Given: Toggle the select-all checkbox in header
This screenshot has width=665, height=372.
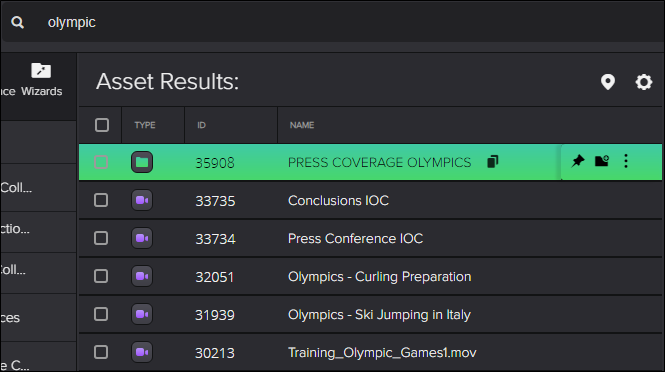Looking at the screenshot, I should click(102, 125).
